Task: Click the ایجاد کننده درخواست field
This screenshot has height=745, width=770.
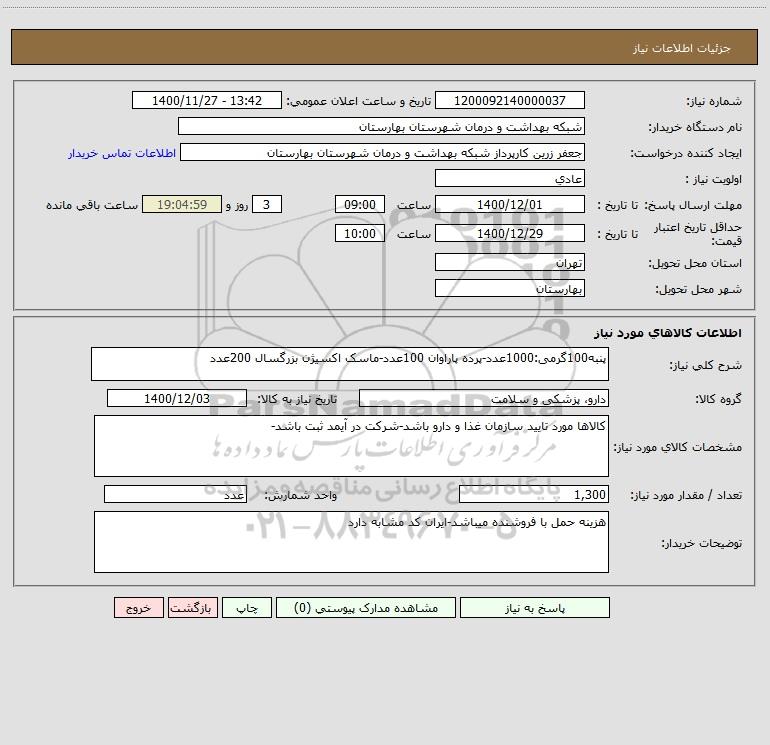Action: coord(383,153)
